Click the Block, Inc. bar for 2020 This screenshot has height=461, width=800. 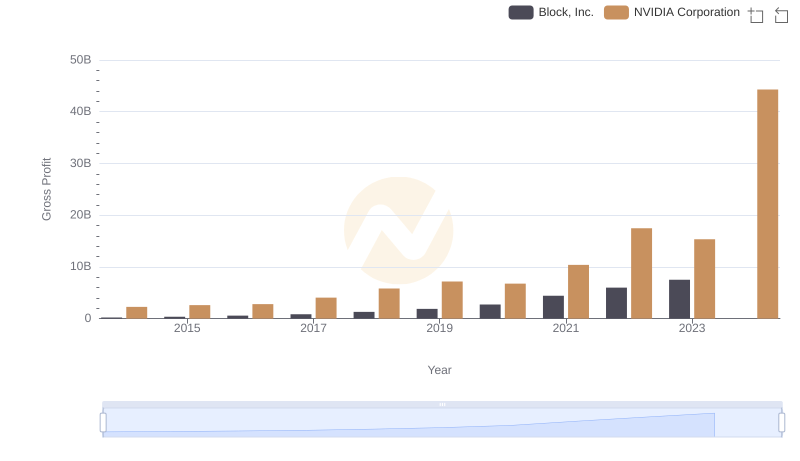tap(490, 312)
